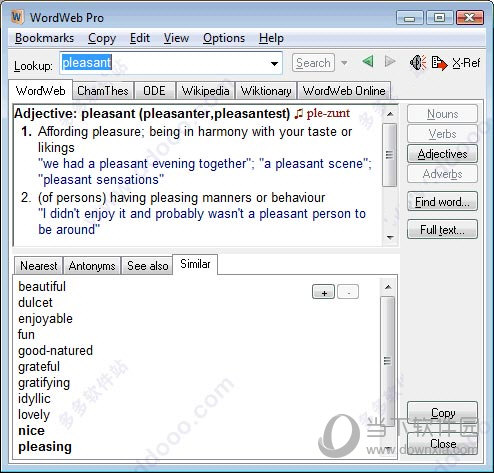The height and width of the screenshot is (473, 494).
Task: Click the definition pane scroll up arrow
Action: click(x=390, y=114)
